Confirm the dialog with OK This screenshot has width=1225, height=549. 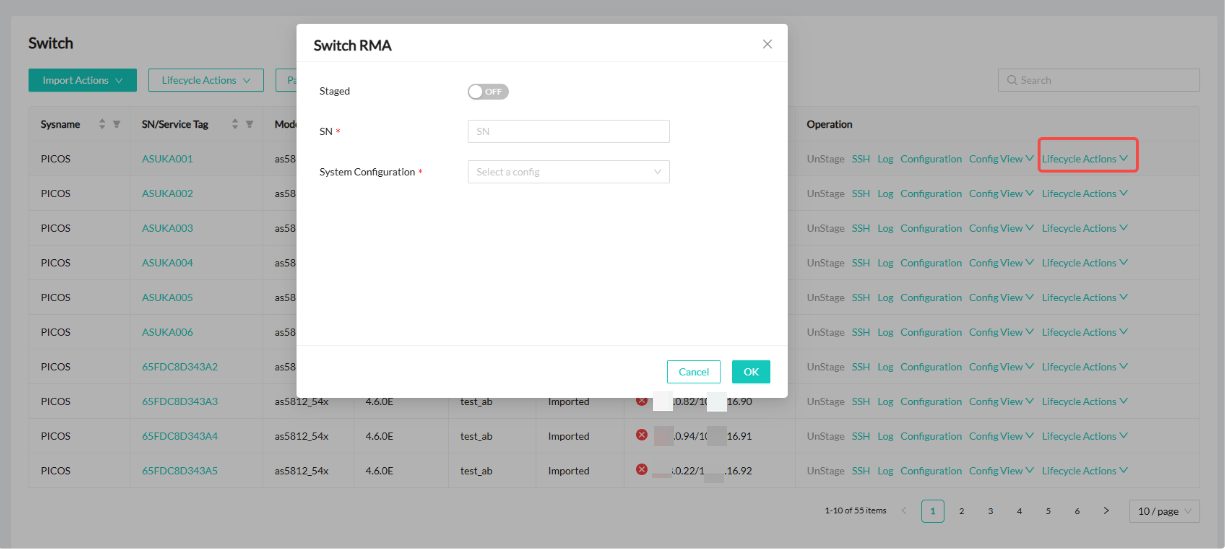tap(750, 372)
